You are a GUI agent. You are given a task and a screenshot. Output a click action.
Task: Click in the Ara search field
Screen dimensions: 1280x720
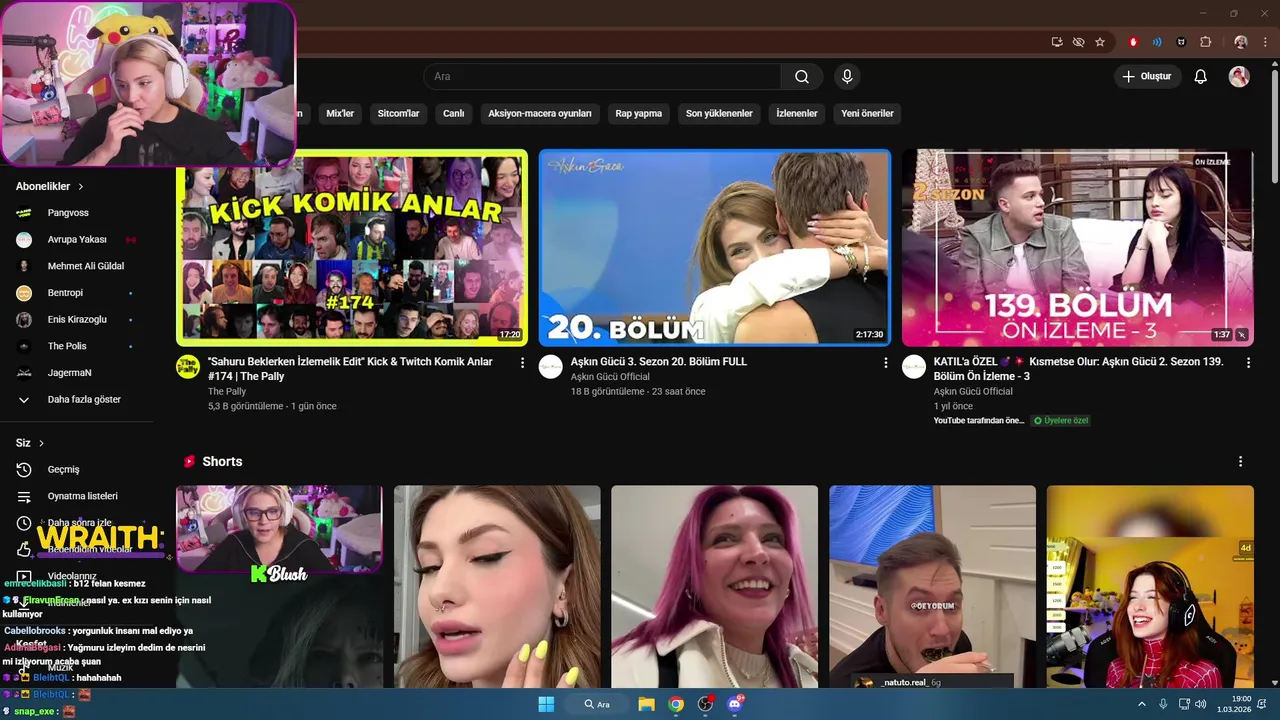(x=602, y=77)
